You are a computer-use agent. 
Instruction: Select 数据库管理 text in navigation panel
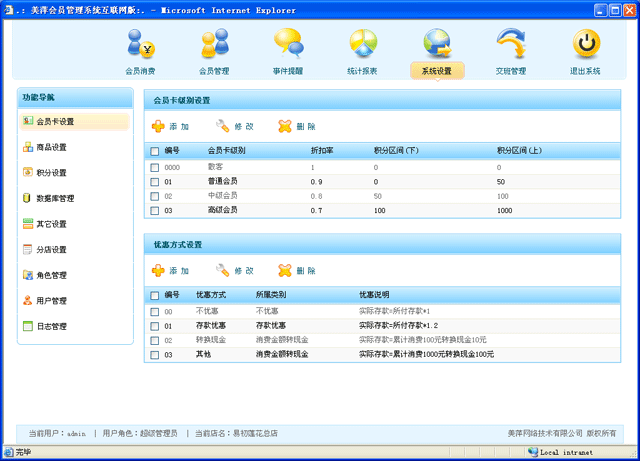pos(56,198)
